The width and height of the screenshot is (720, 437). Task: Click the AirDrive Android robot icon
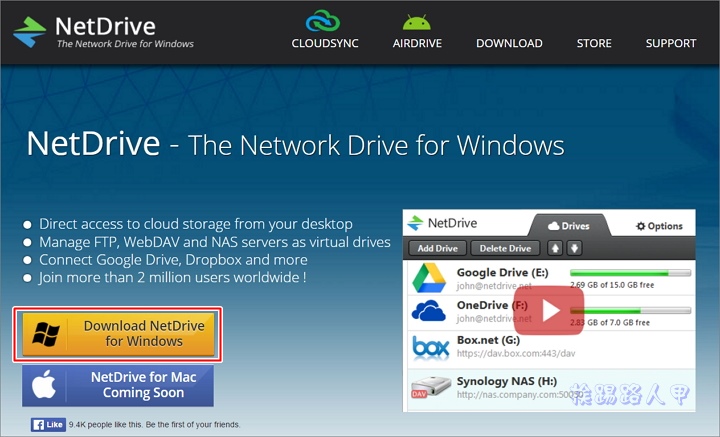click(x=418, y=21)
